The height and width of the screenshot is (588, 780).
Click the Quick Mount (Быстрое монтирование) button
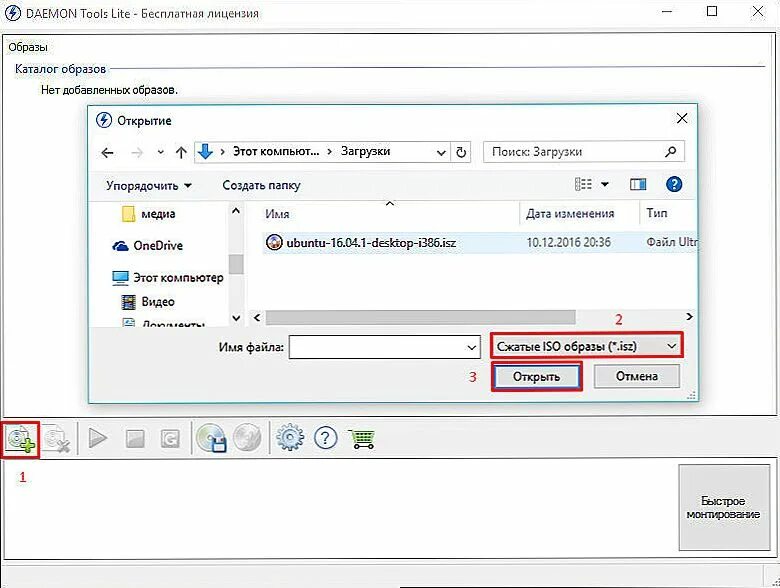point(724,507)
